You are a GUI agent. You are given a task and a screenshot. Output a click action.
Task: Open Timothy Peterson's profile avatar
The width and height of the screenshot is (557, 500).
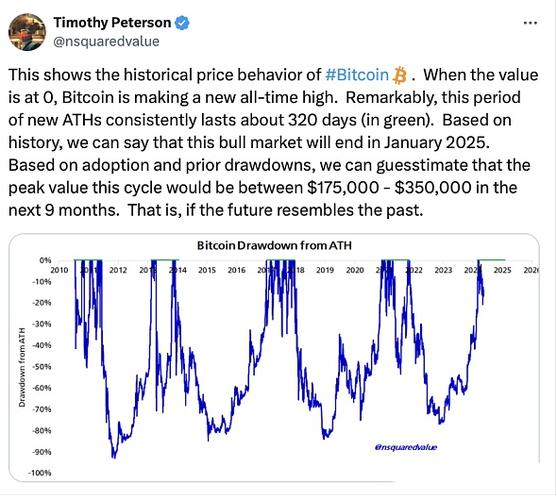click(x=27, y=32)
